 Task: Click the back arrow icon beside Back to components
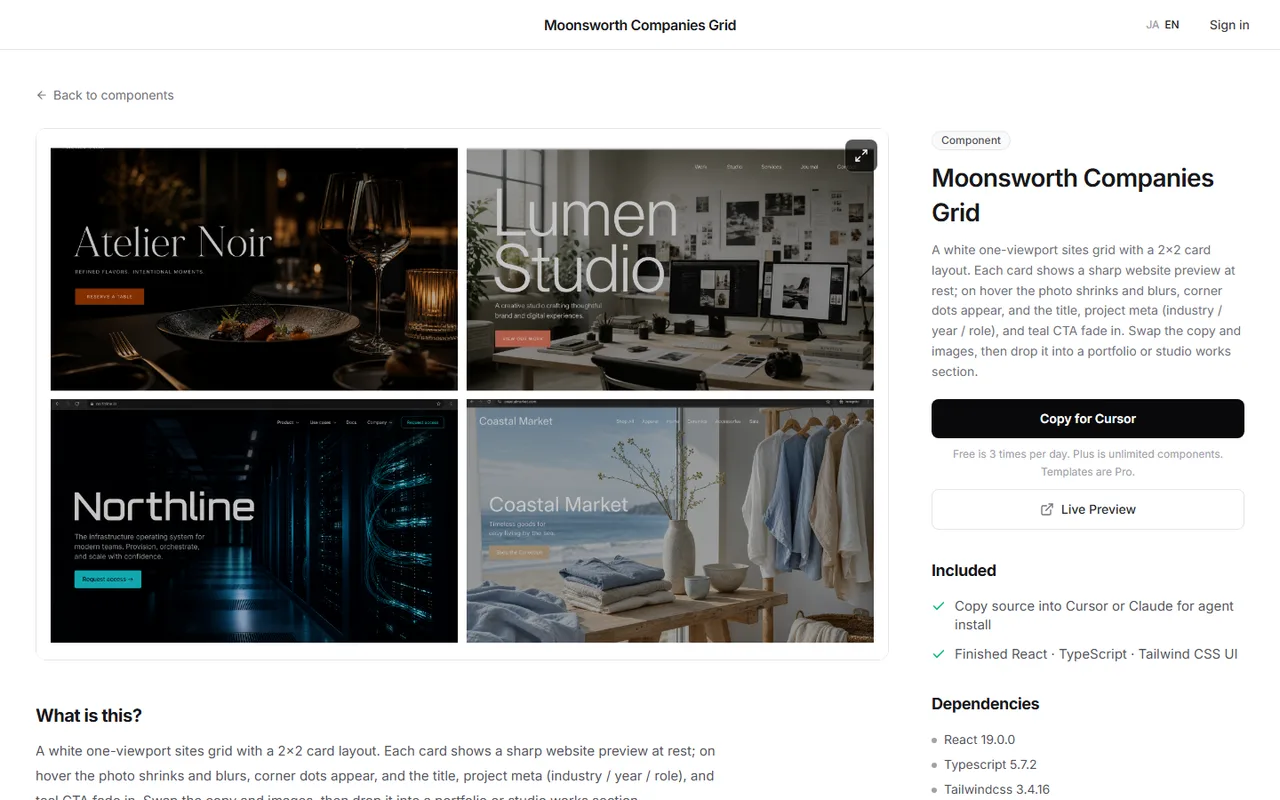[x=41, y=95]
